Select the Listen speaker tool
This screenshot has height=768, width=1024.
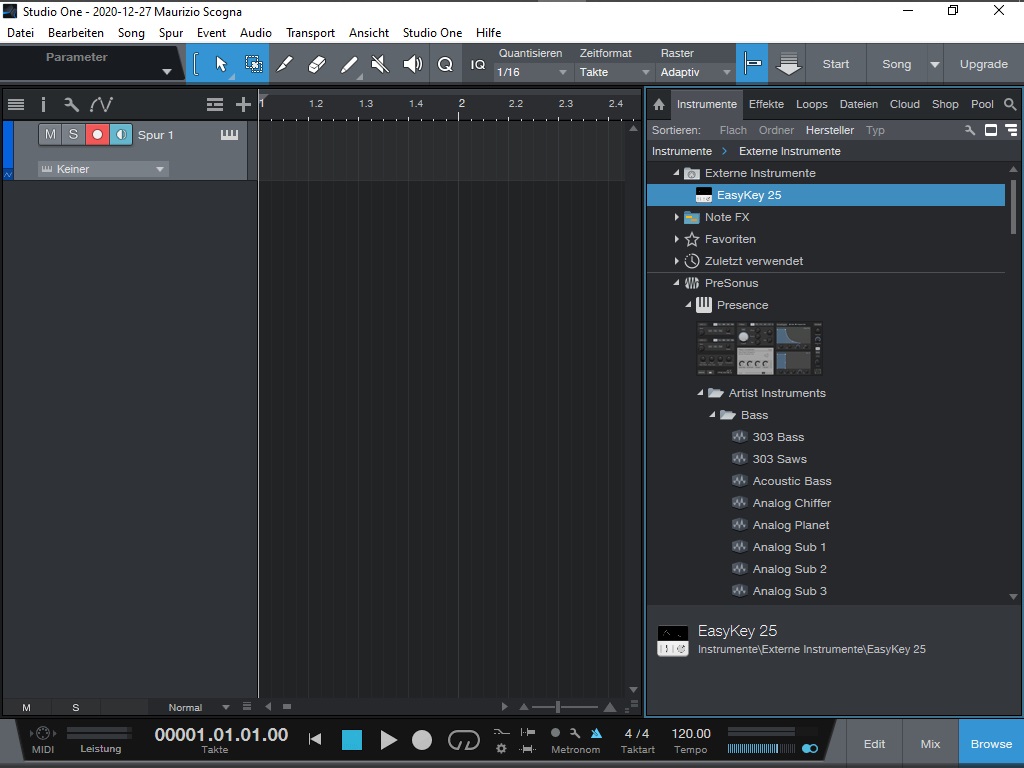(x=413, y=64)
